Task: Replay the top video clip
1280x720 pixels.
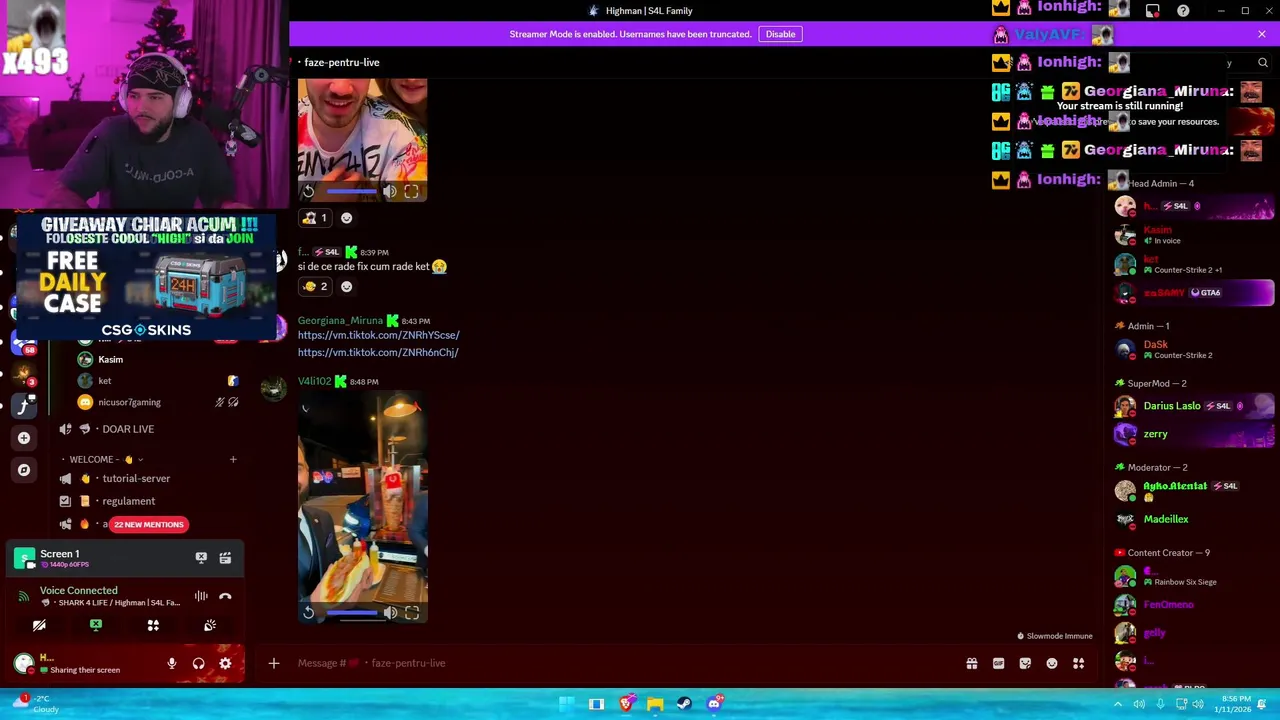Action: [x=308, y=191]
